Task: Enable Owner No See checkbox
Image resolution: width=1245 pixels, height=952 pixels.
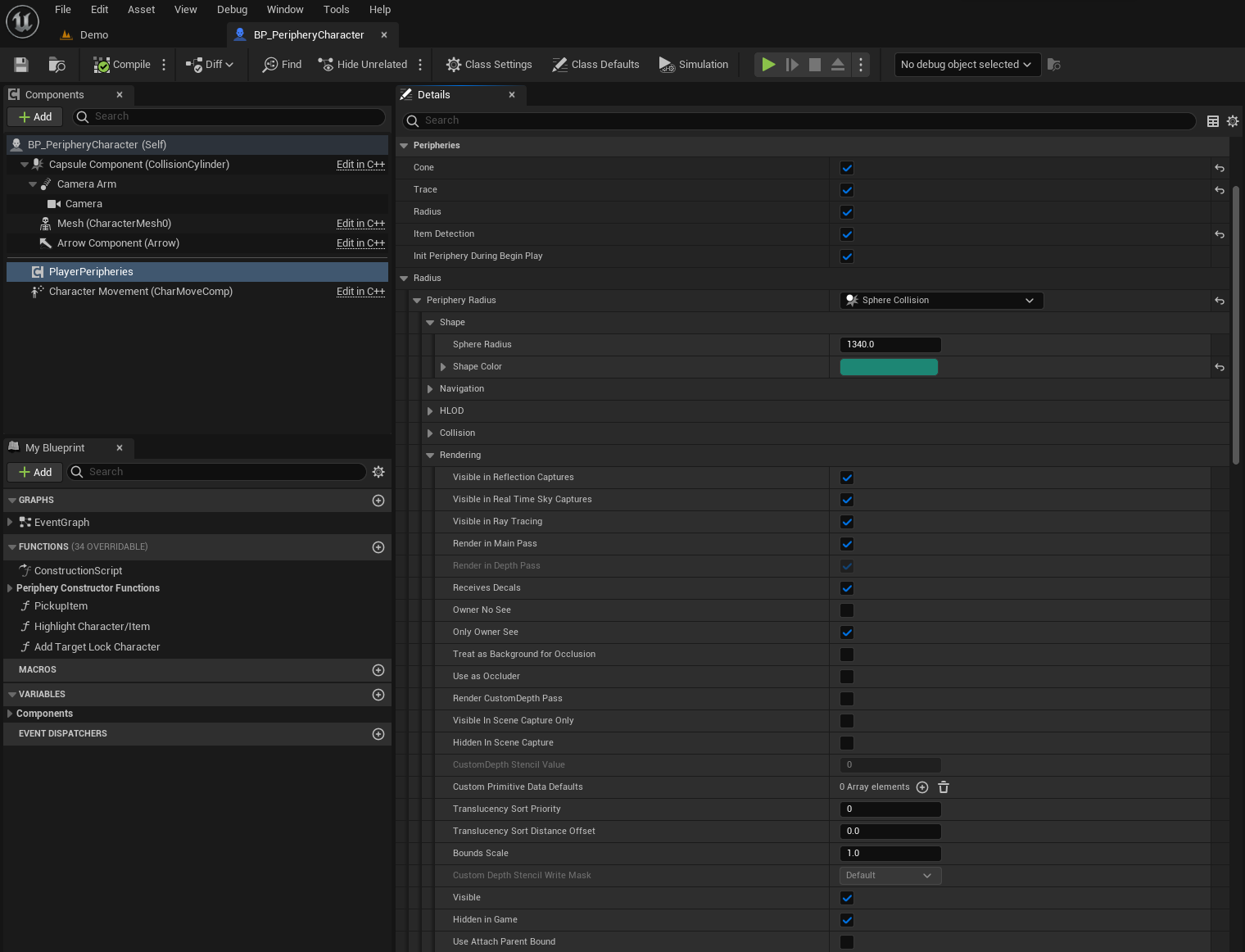Action: [x=847, y=610]
